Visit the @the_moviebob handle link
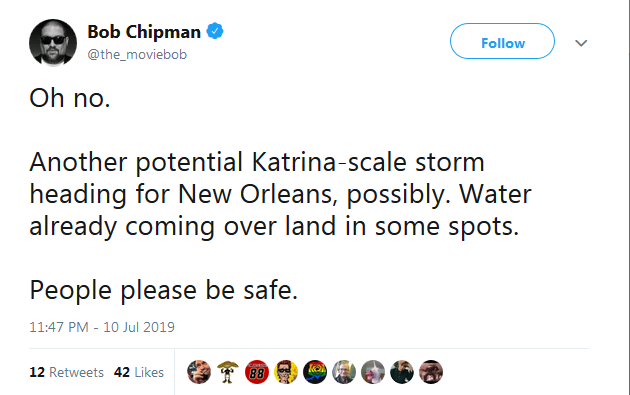Screen dimensions: 630x395 (137, 54)
